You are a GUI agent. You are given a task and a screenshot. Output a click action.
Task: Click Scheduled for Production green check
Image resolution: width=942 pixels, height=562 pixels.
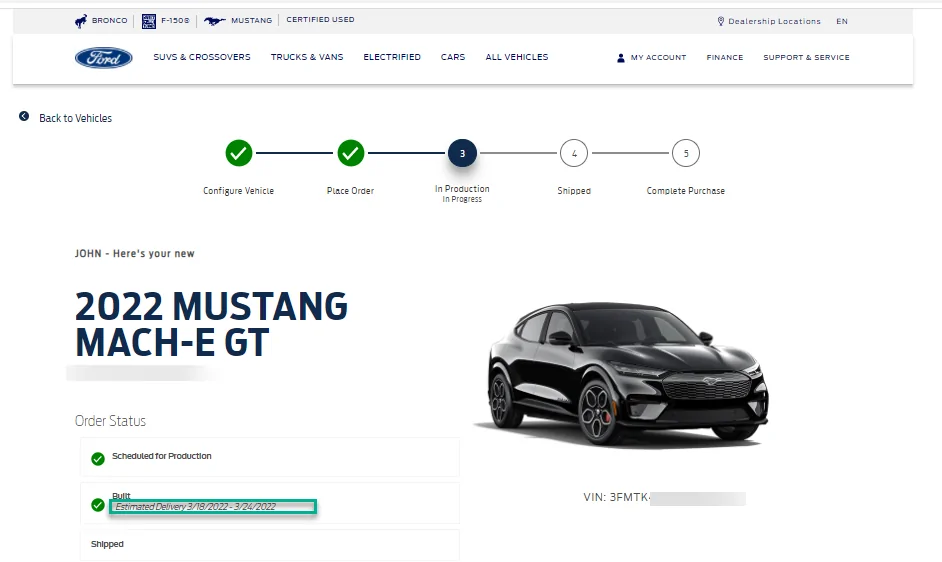pos(98,459)
